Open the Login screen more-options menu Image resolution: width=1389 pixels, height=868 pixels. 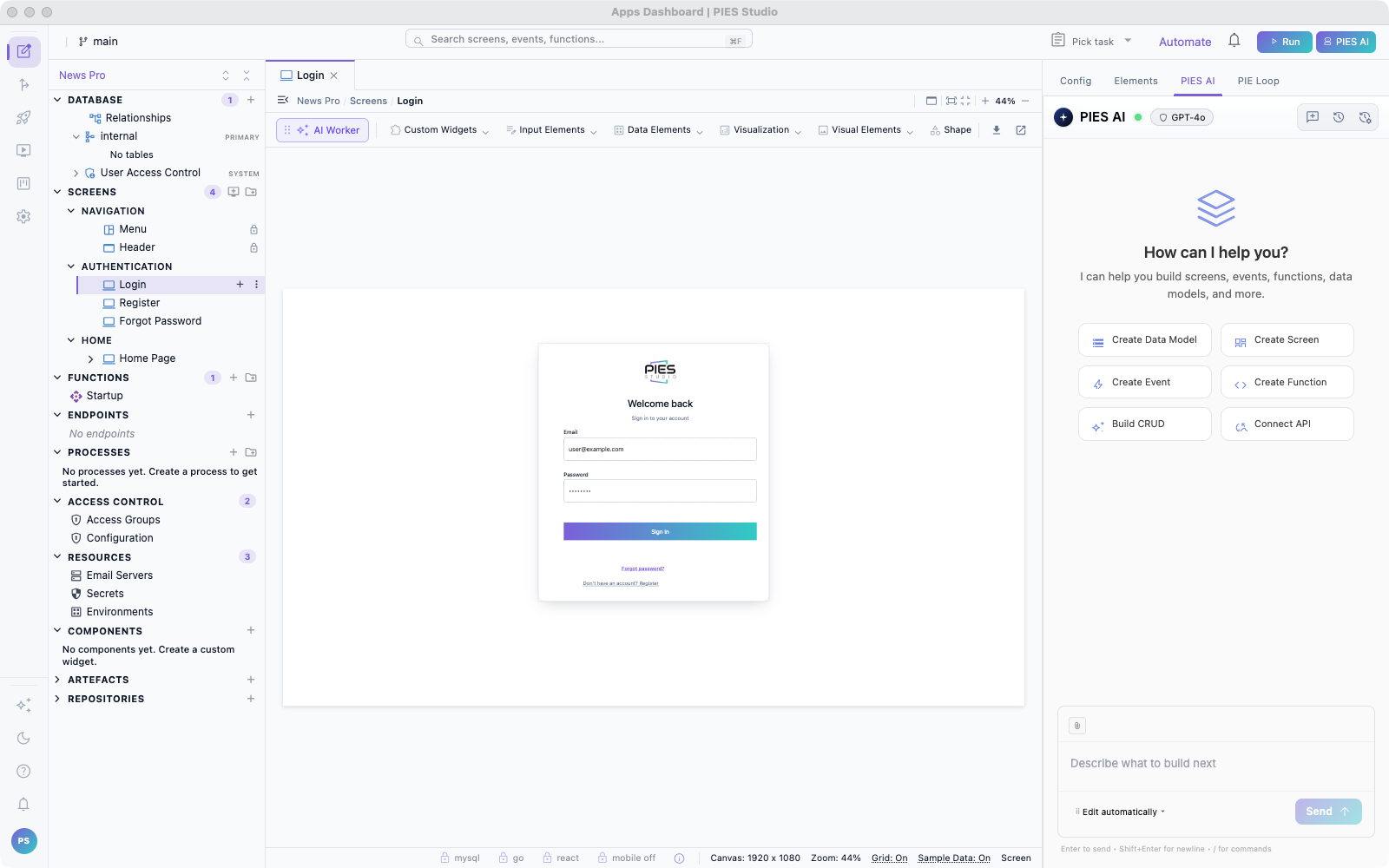(x=256, y=285)
